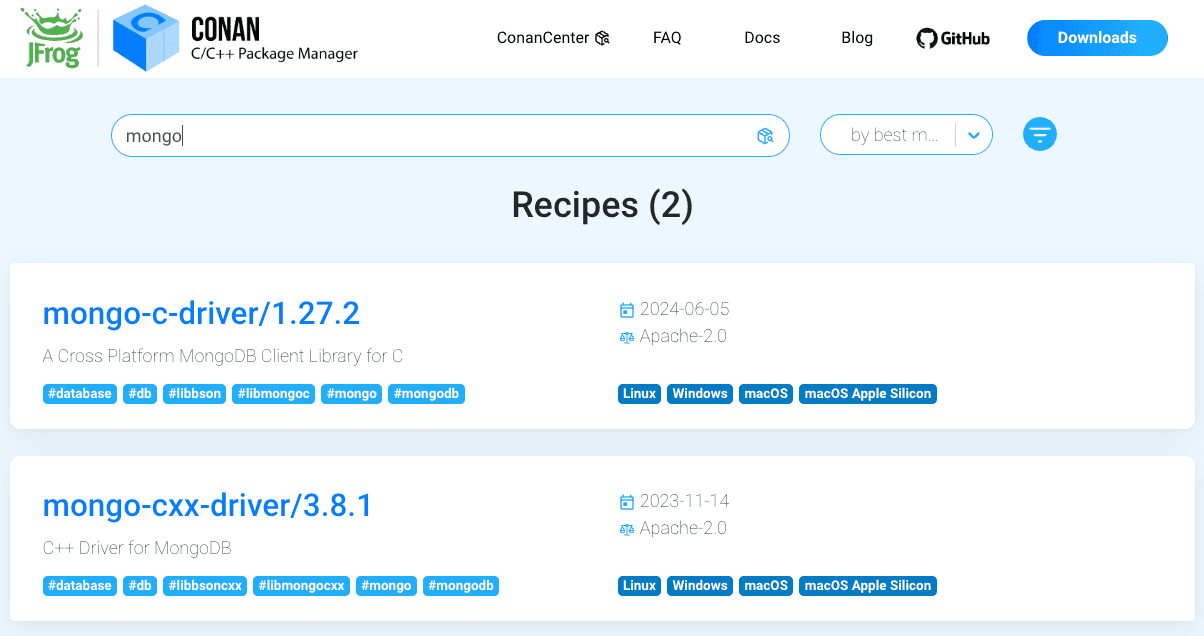Click the macOS Apple Silicon badge on mongo-c-driver
Image resolution: width=1204 pixels, height=636 pixels.
(867, 393)
